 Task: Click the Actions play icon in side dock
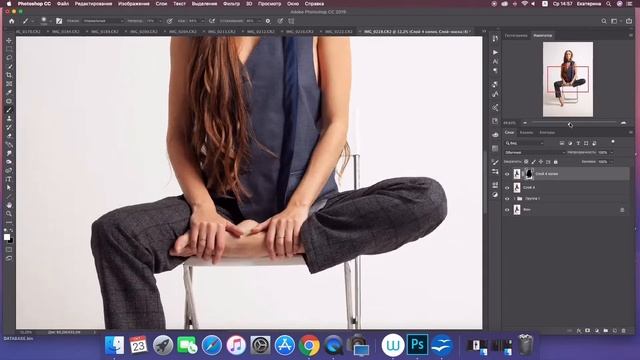click(x=495, y=52)
